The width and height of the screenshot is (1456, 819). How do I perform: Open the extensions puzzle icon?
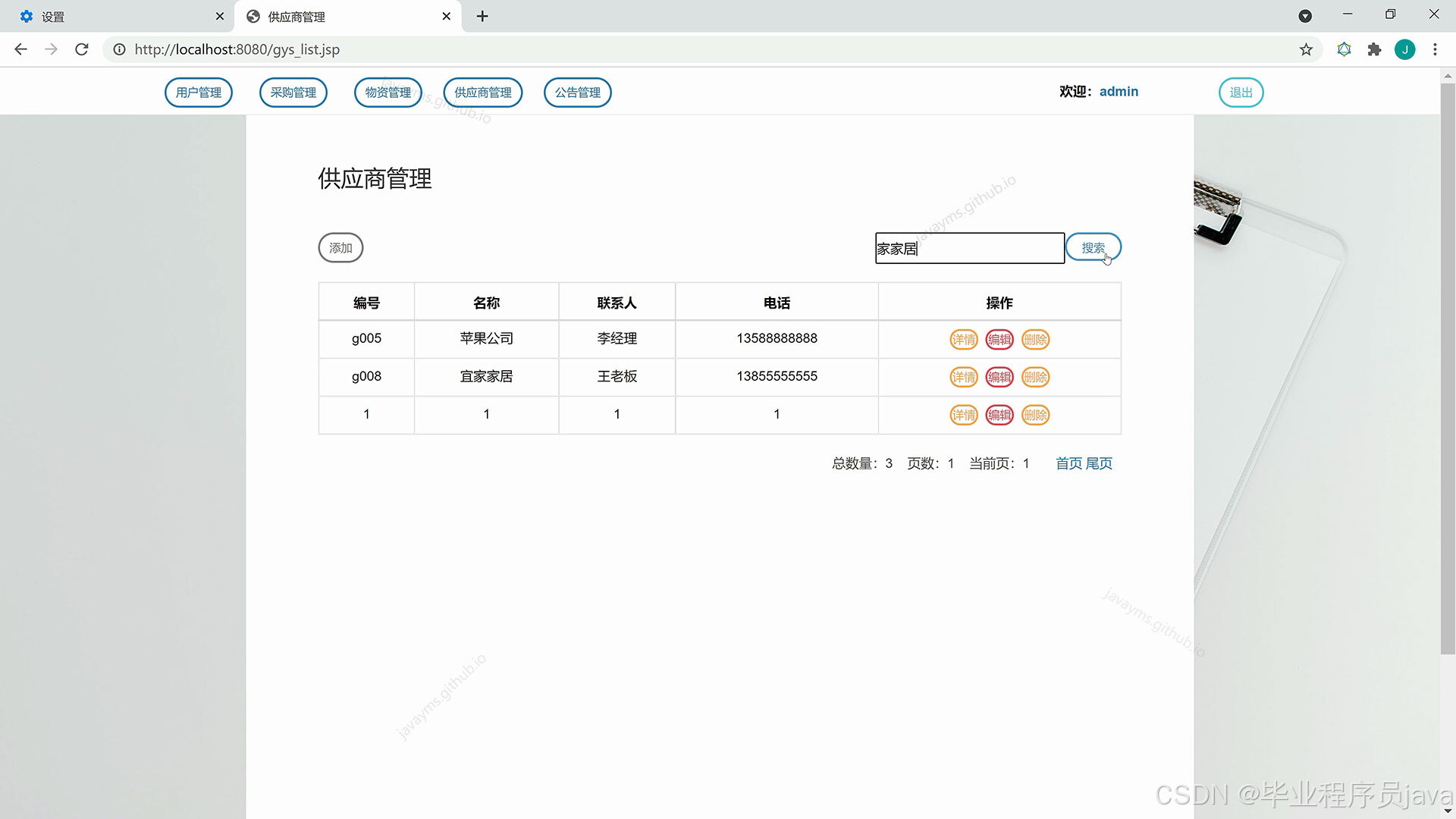[x=1374, y=49]
